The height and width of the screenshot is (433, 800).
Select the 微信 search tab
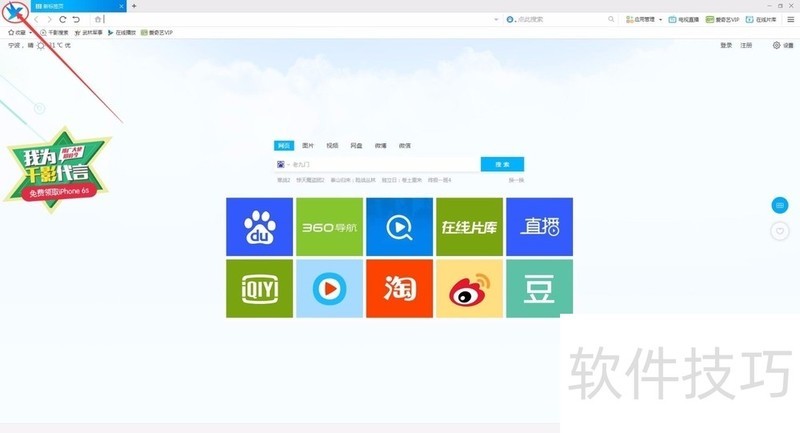tap(405, 145)
